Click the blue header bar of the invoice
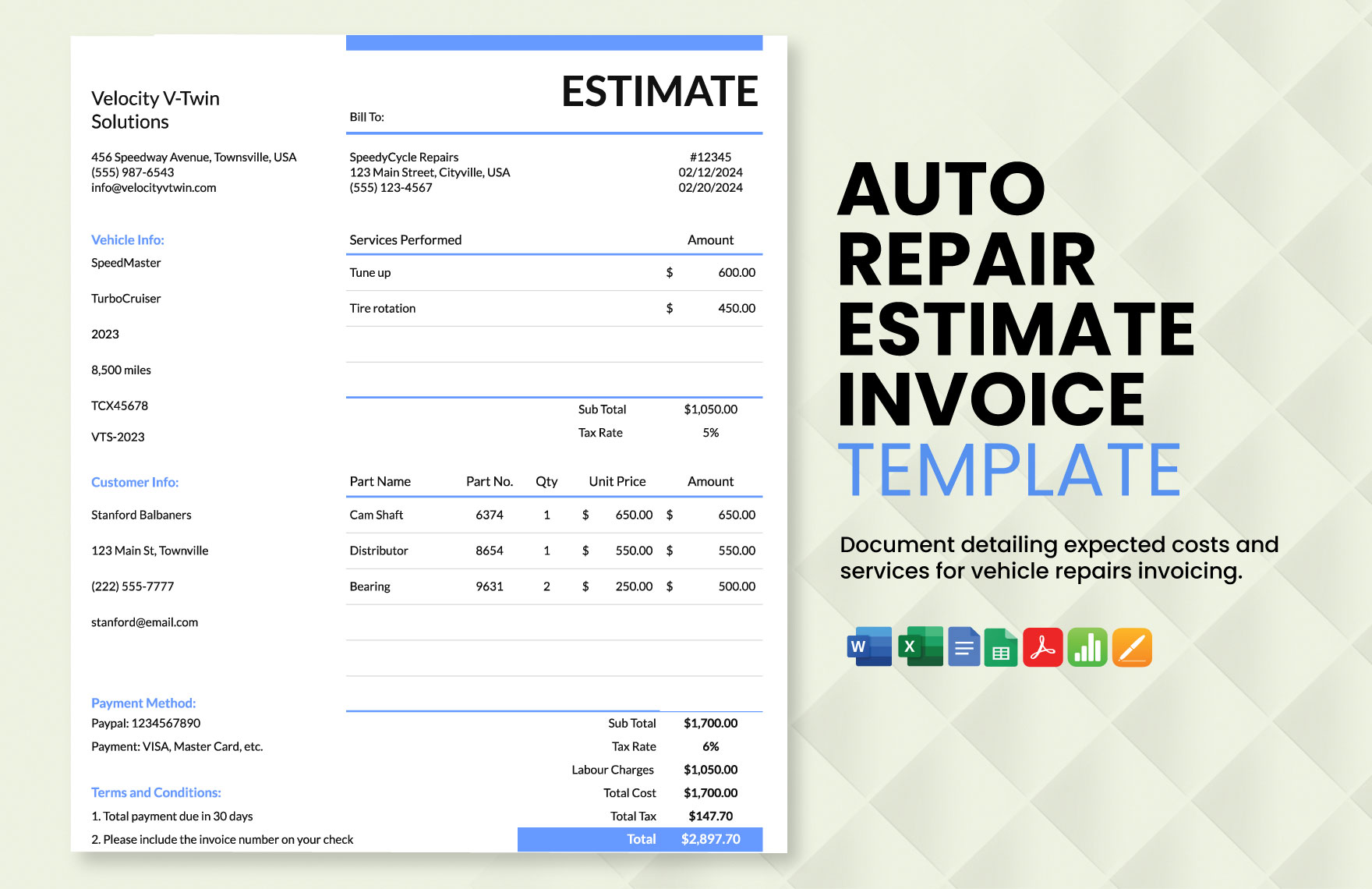1372x889 pixels. pos(553,43)
